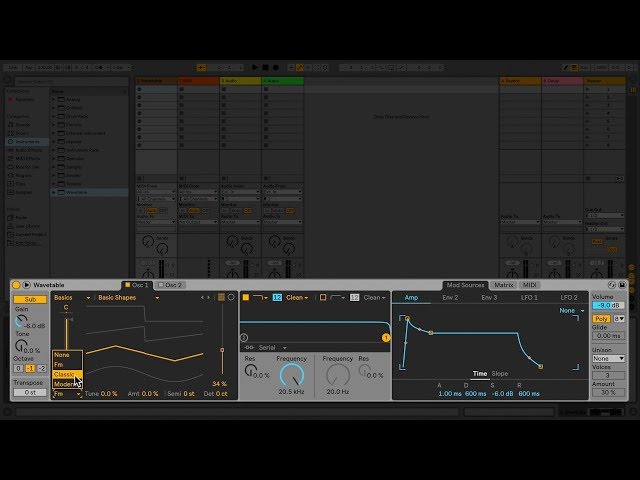Image resolution: width=640 pixels, height=480 pixels.
Task: Click the Tune 0.0 % value
Action: [x=109, y=394]
